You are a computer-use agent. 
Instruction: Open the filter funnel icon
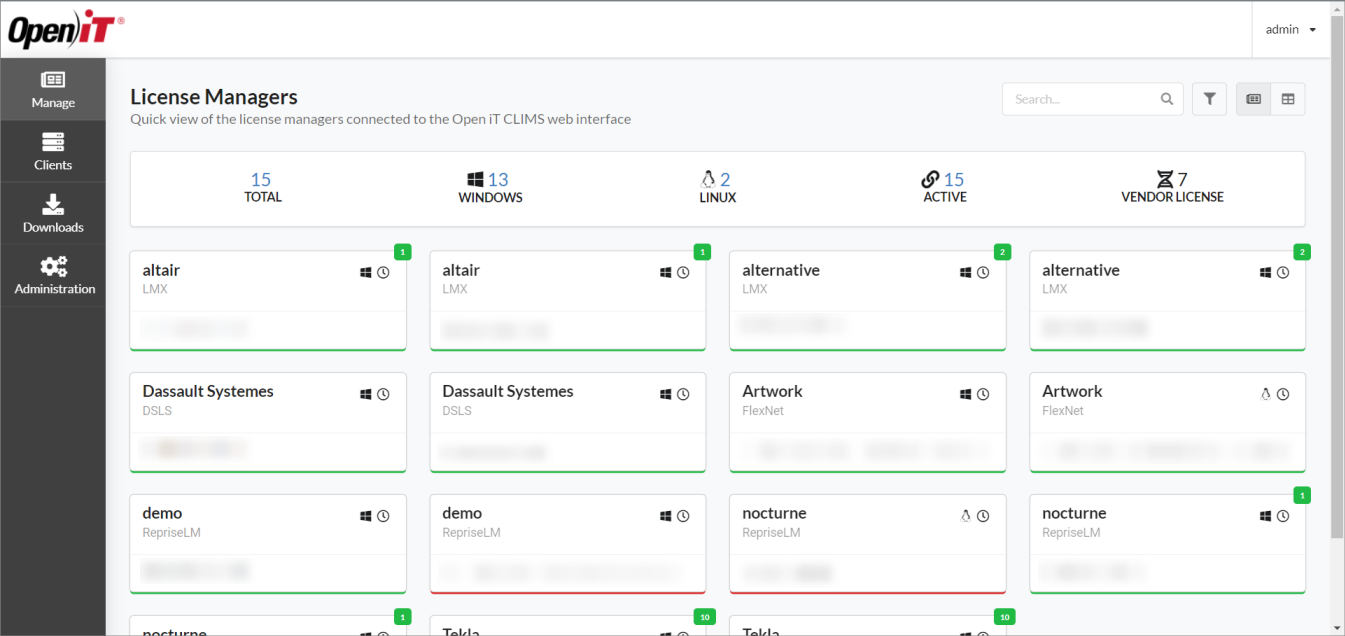pos(1209,98)
